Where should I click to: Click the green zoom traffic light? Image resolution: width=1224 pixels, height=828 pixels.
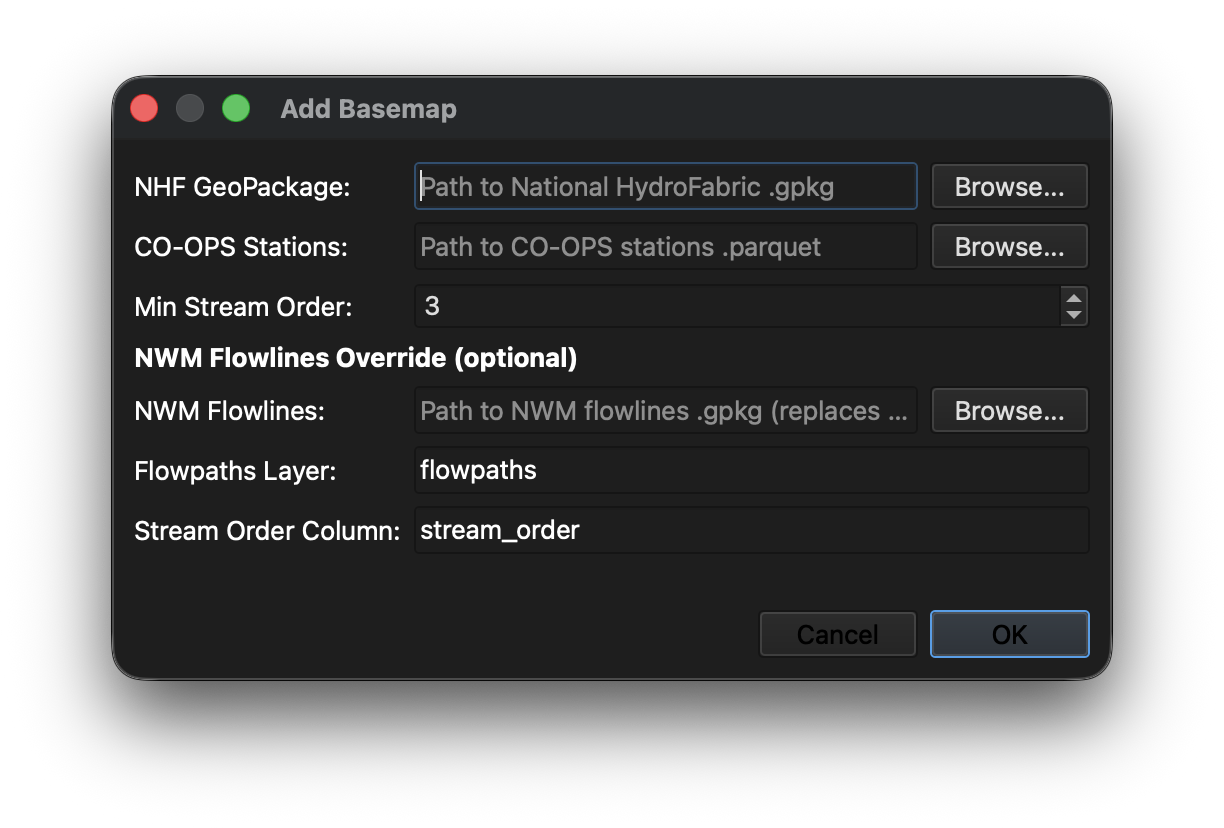236,107
